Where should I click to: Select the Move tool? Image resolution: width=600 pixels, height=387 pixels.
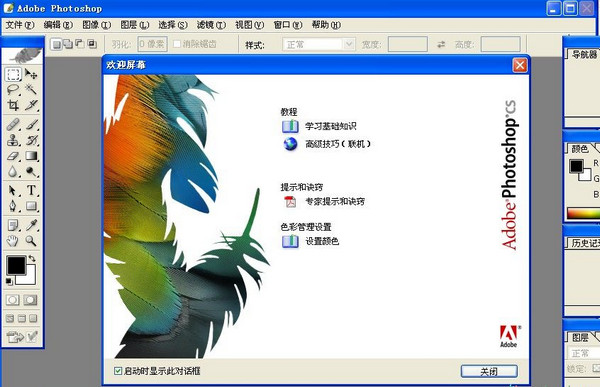pyautogui.click(x=31, y=74)
